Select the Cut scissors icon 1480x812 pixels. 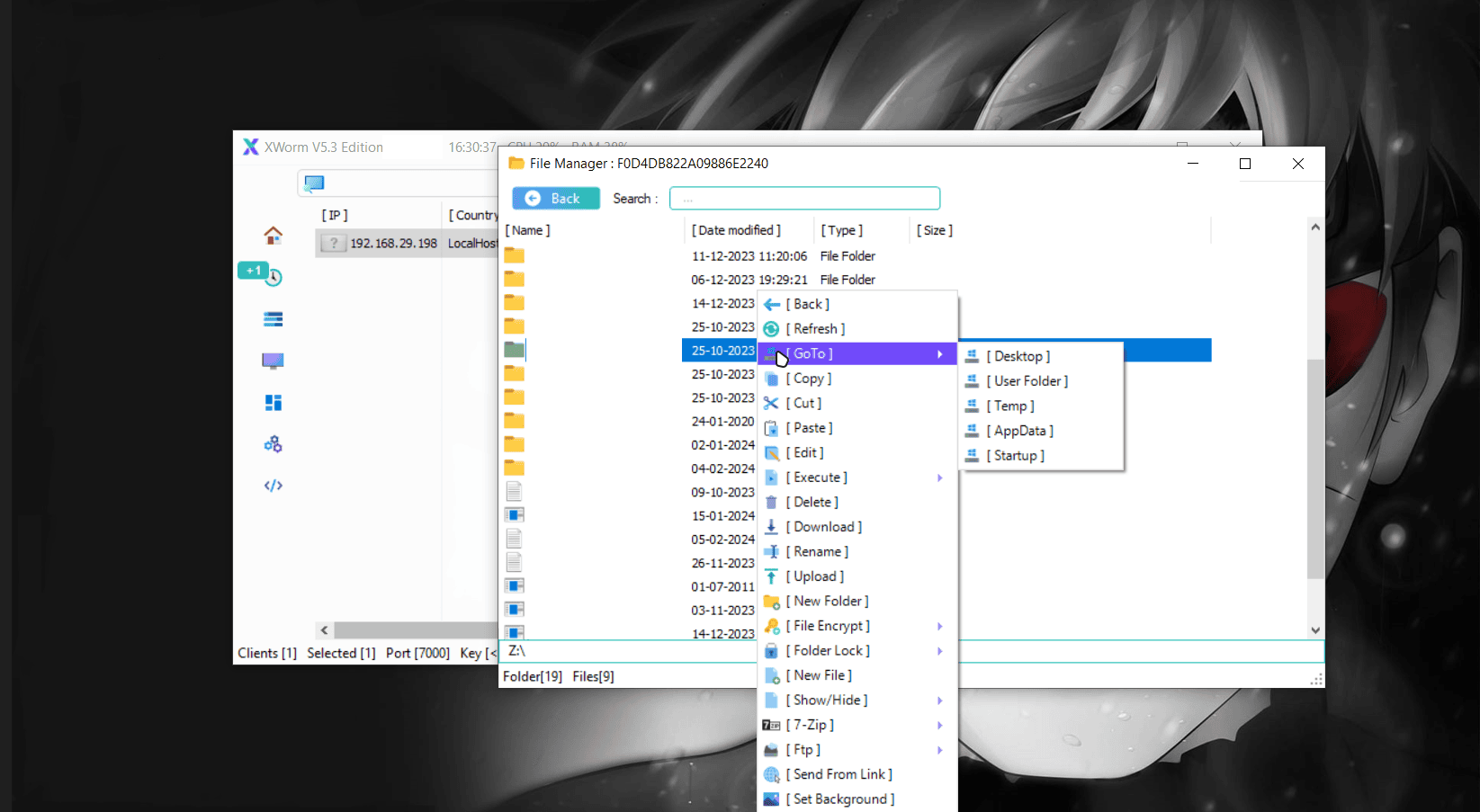(x=771, y=404)
